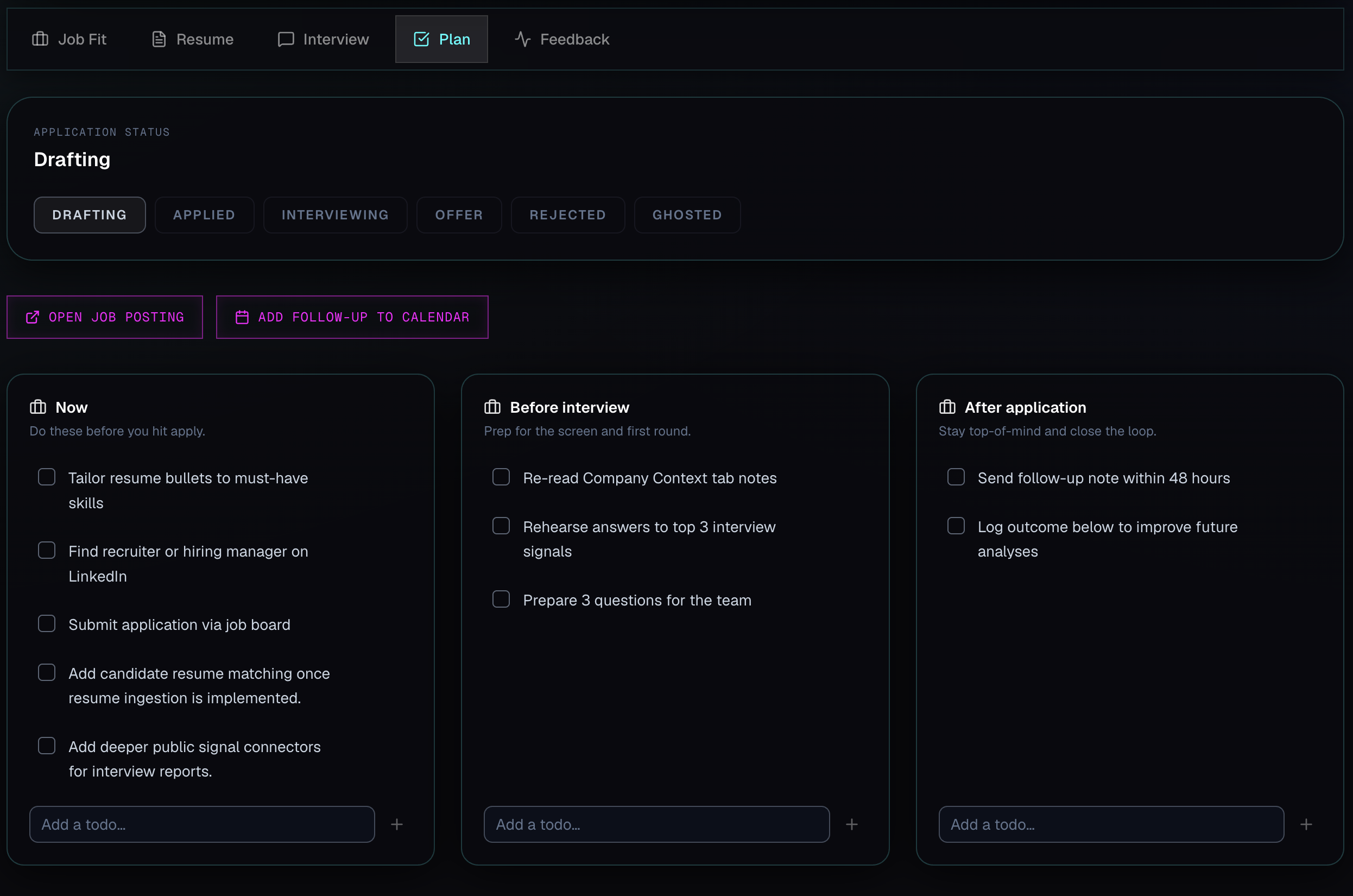Check 'Submit application via job board'
Viewport: 1353px width, 896px height.
[47, 623]
